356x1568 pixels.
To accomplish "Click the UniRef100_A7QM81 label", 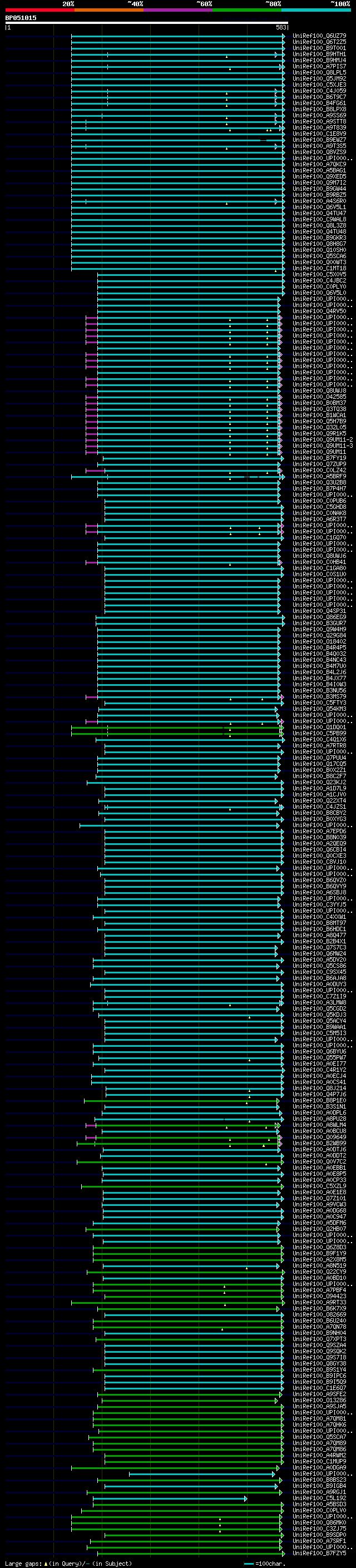I will tap(319, 1419).
